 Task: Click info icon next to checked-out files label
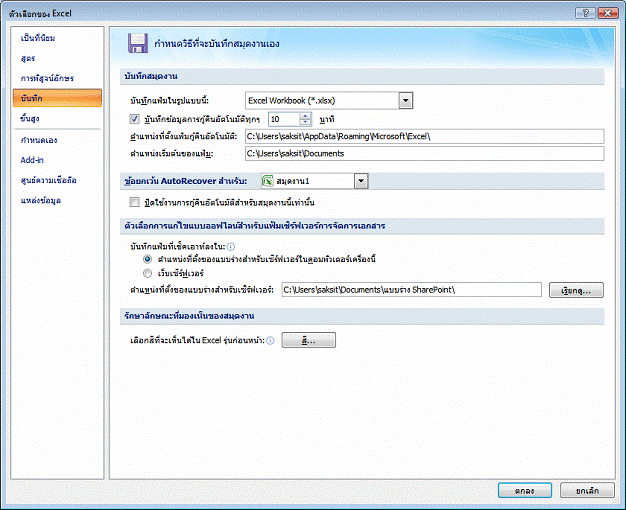click(231, 245)
